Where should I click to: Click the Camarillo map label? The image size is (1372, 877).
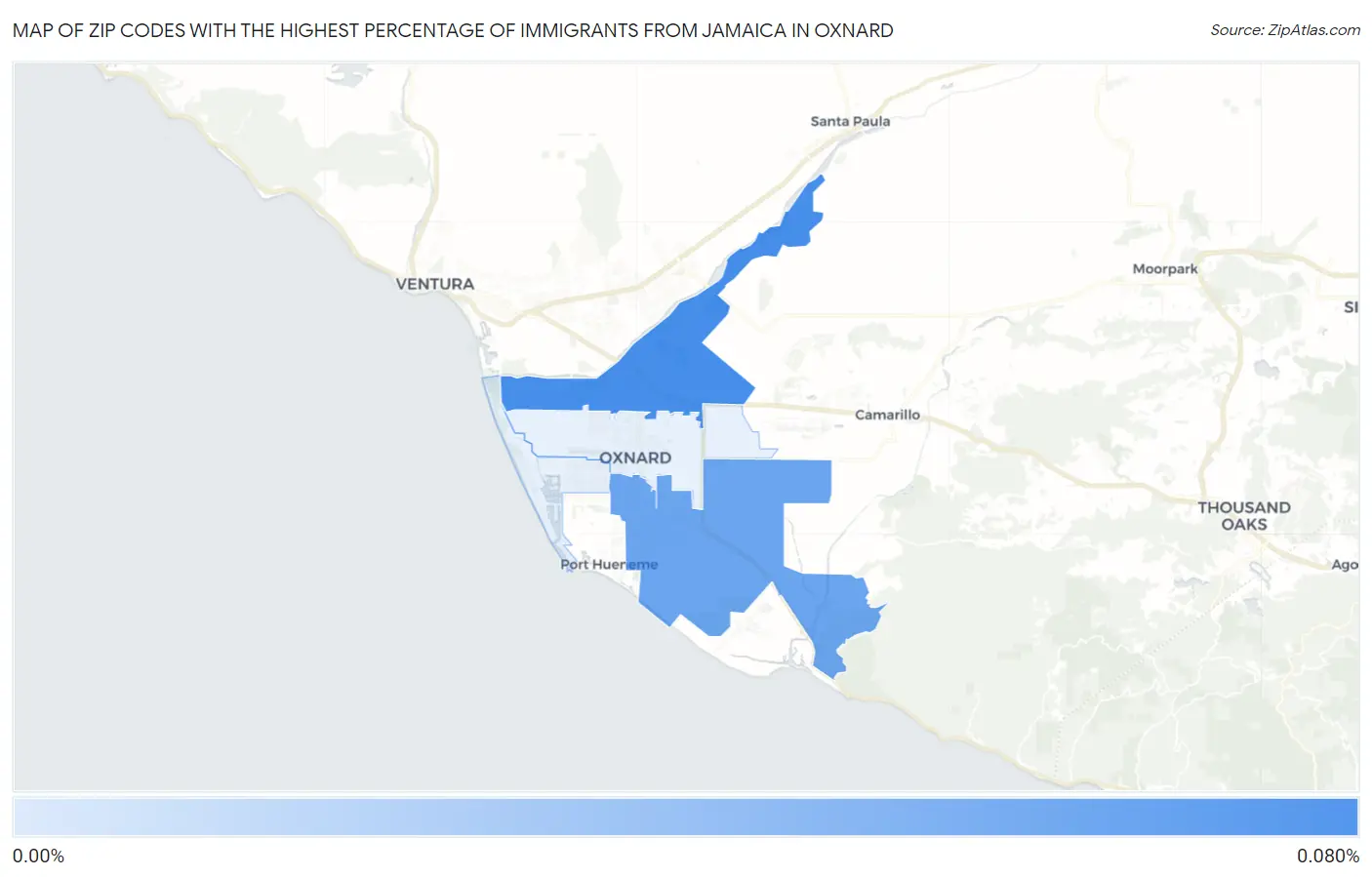[887, 415]
